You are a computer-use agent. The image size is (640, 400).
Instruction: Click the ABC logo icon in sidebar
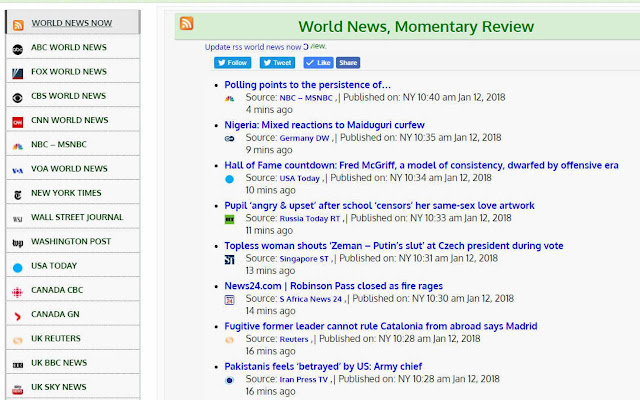point(18,50)
